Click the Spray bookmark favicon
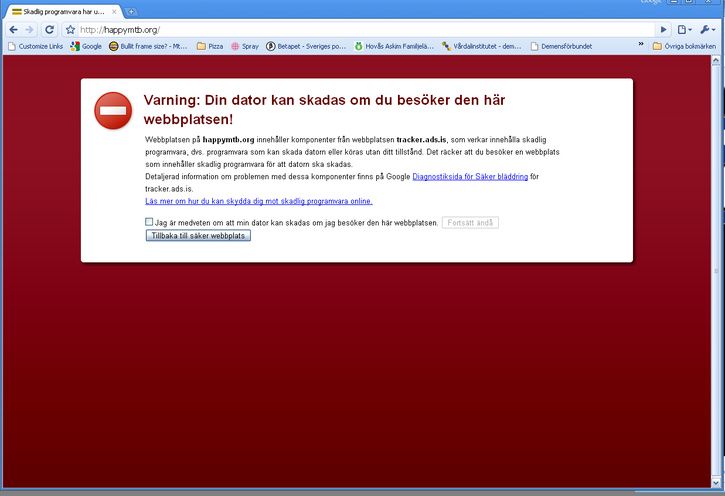 pyautogui.click(x=235, y=46)
